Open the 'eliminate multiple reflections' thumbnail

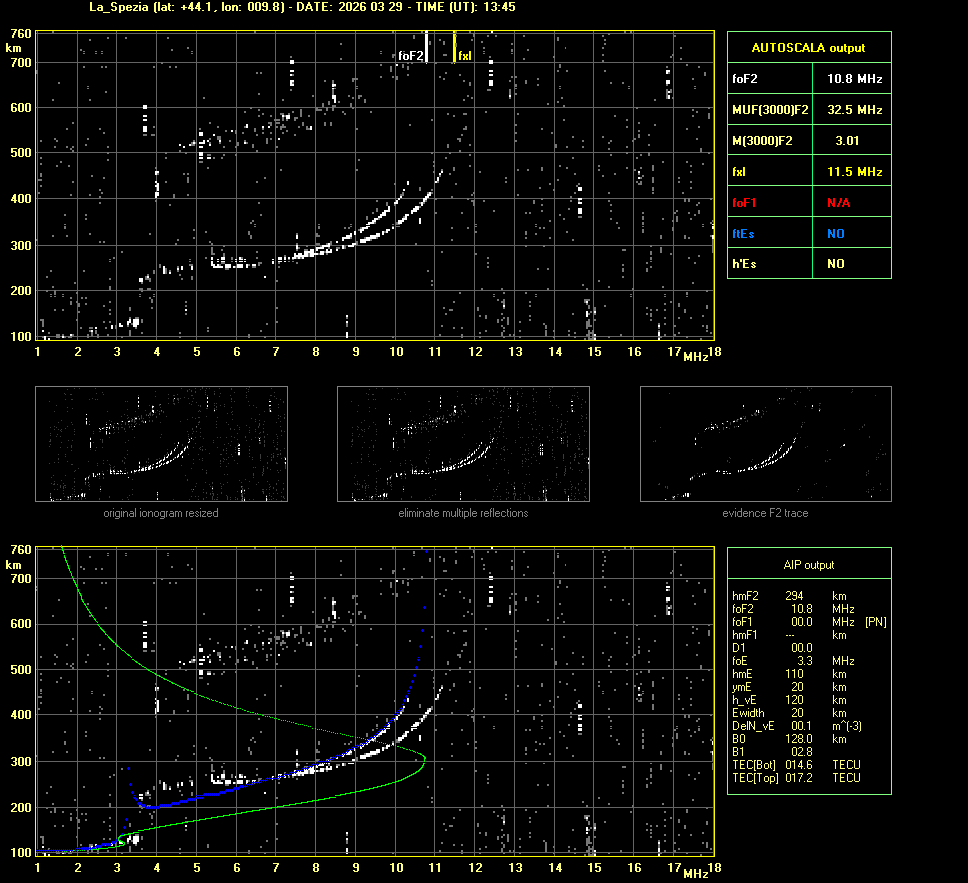463,443
